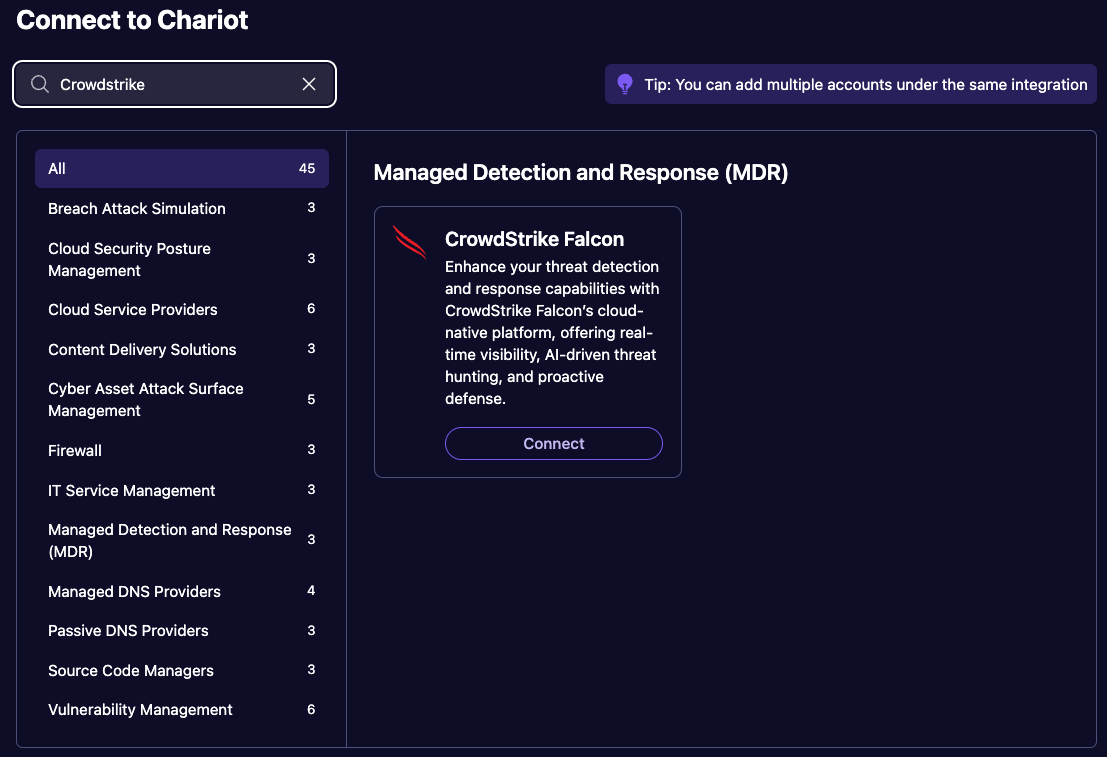Filter by IT Service Management
This screenshot has height=757, width=1107.
181,490
